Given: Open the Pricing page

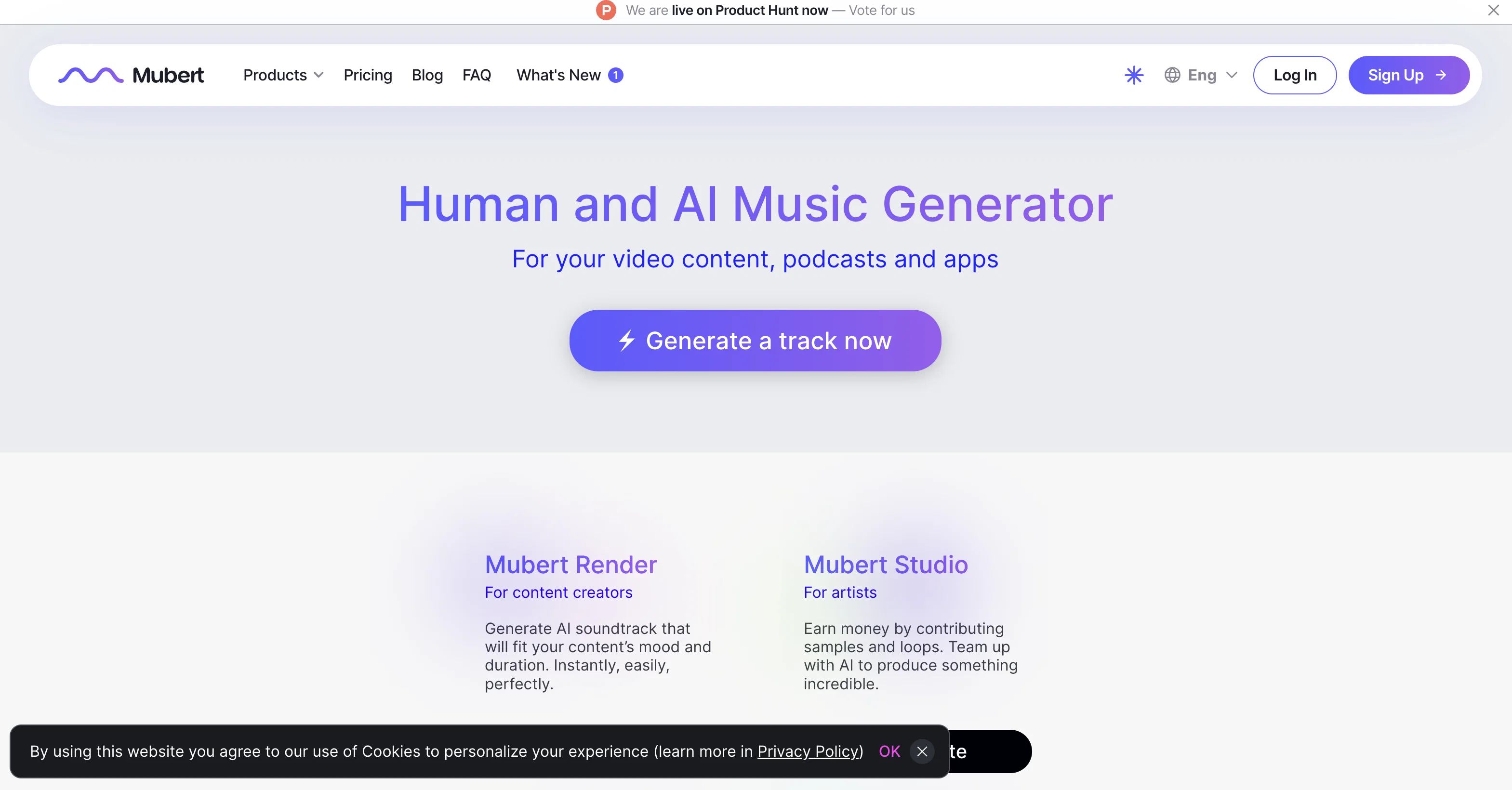Looking at the screenshot, I should pos(368,75).
